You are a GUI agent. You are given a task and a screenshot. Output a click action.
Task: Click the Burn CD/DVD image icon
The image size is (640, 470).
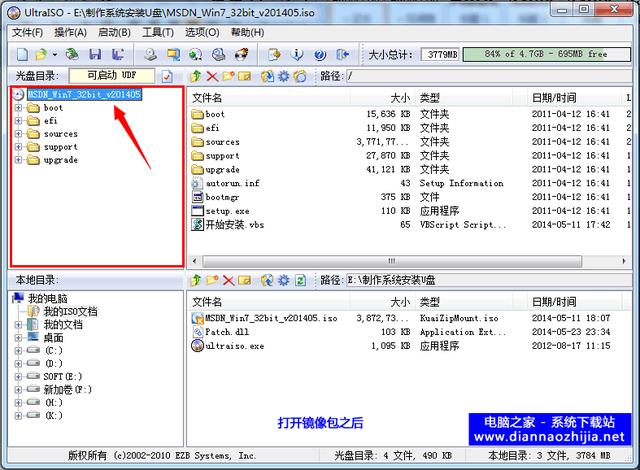pyautogui.click(x=242, y=54)
